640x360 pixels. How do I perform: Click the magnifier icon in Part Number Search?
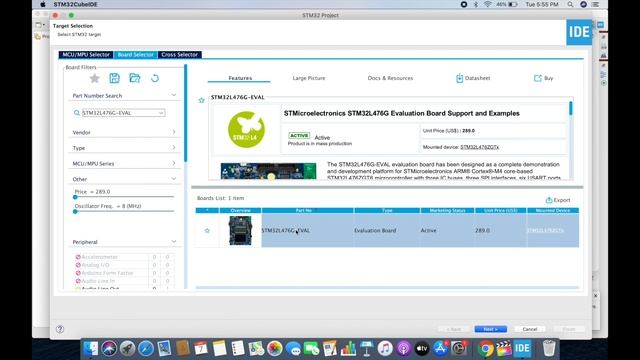coord(76,113)
